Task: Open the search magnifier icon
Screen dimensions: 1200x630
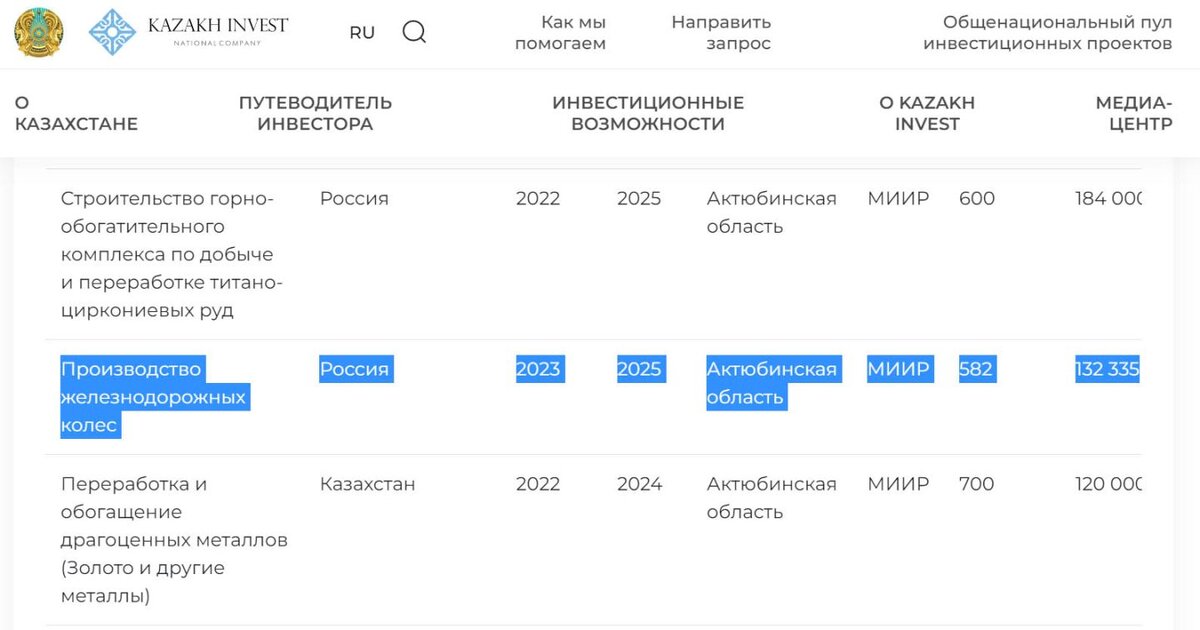Action: click(x=414, y=32)
